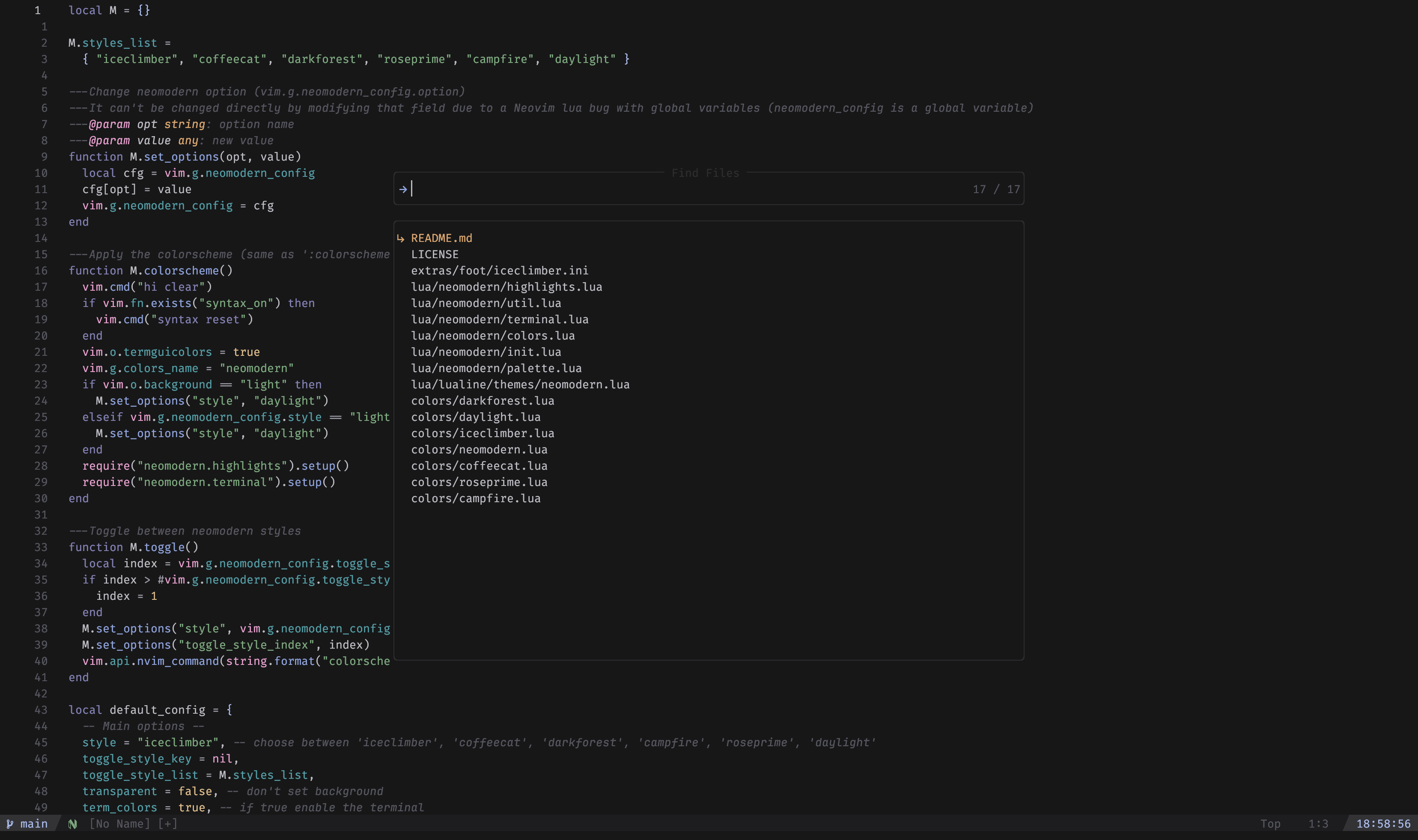
Task: Click 'transparent = false,' line
Action: (x=151, y=791)
